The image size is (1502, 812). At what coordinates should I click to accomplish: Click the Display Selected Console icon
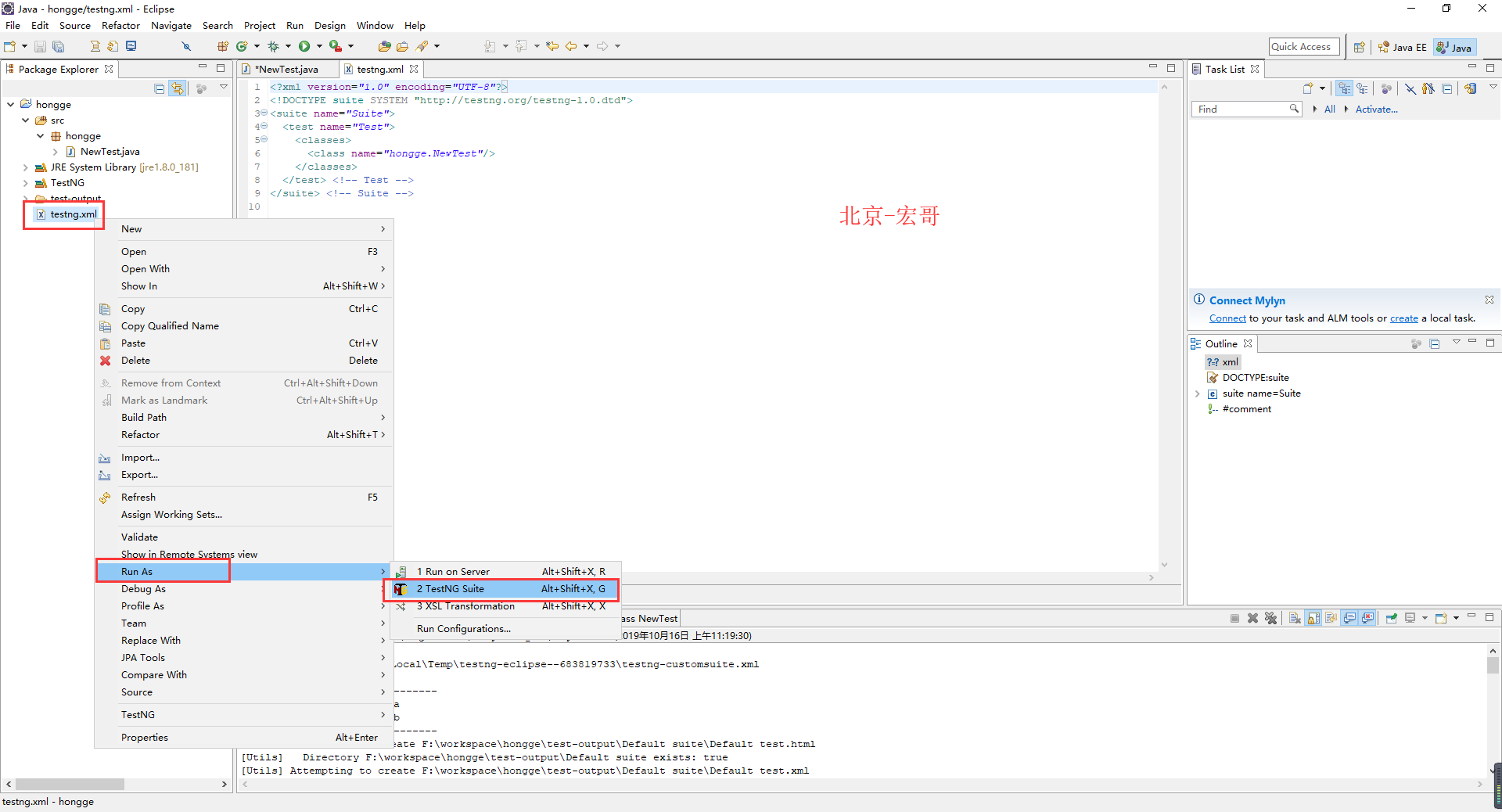[x=1410, y=618]
